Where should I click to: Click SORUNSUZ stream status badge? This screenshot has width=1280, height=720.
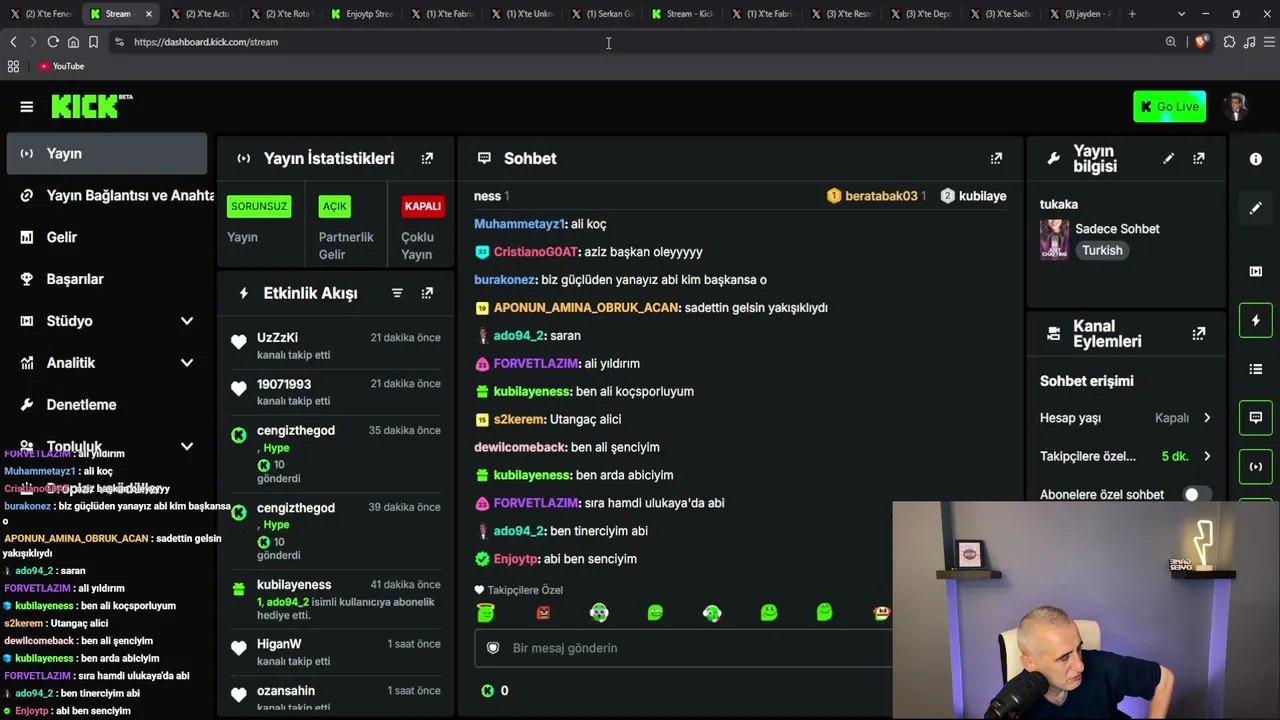coord(259,206)
